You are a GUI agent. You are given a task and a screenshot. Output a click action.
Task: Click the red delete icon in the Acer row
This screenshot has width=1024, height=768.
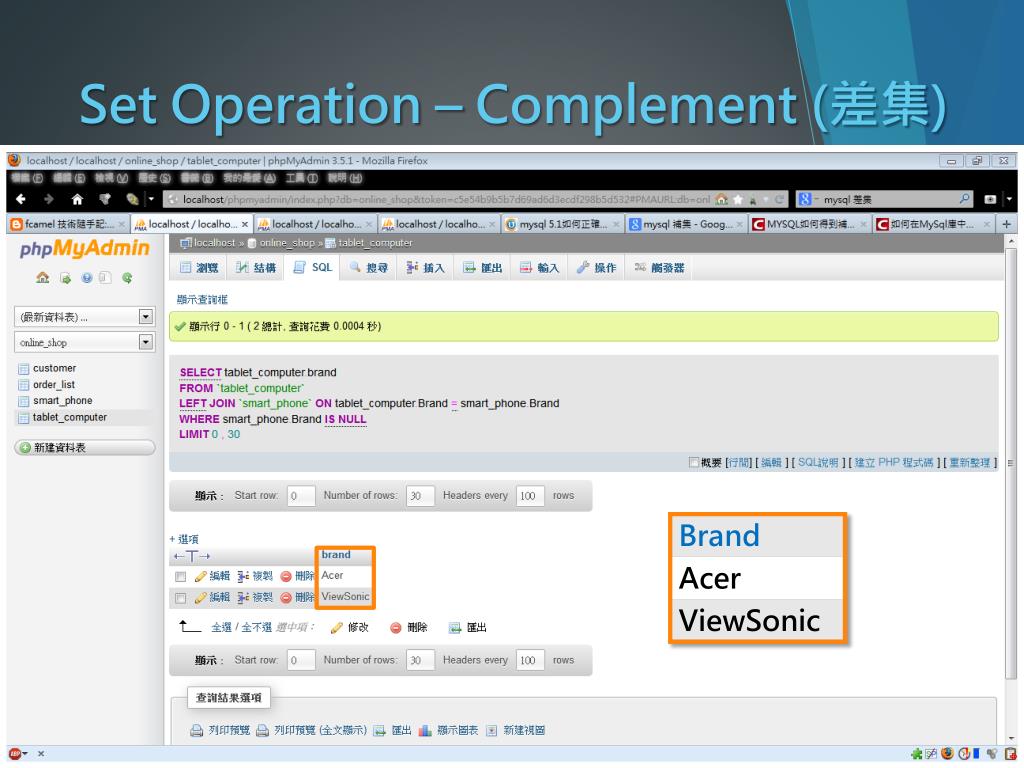(285, 576)
